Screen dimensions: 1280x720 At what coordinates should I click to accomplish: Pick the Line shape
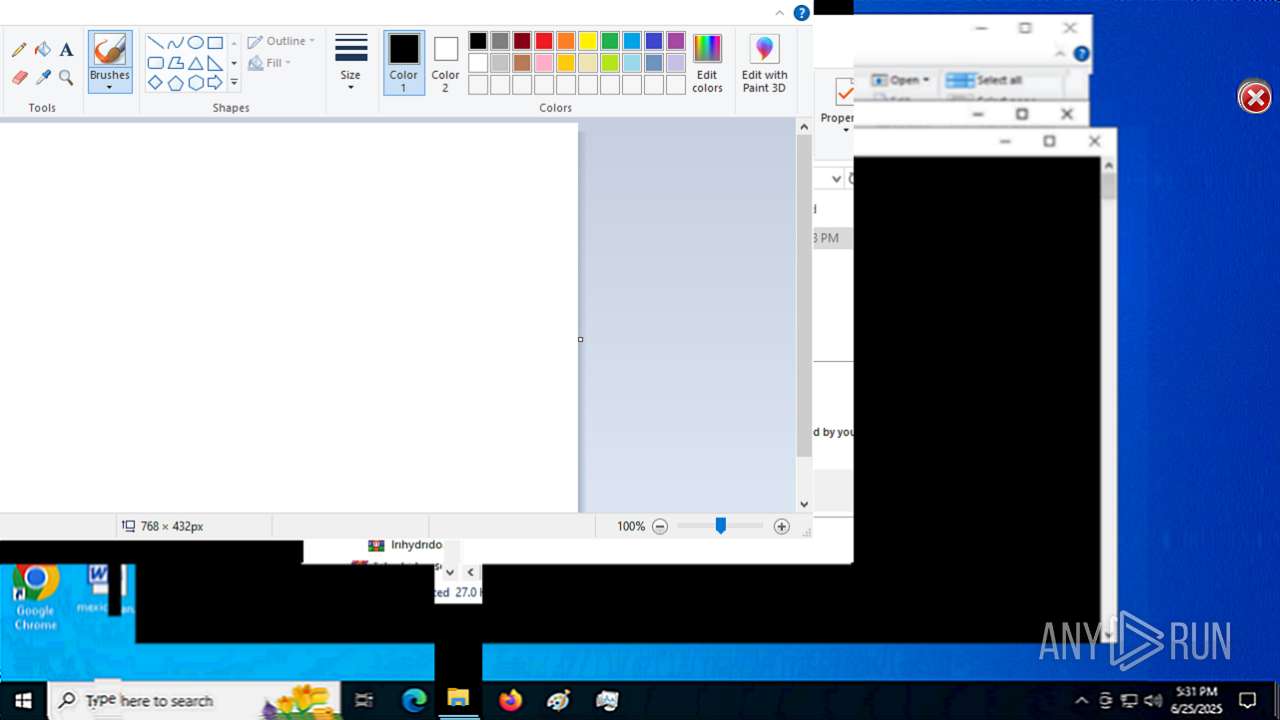coord(156,43)
